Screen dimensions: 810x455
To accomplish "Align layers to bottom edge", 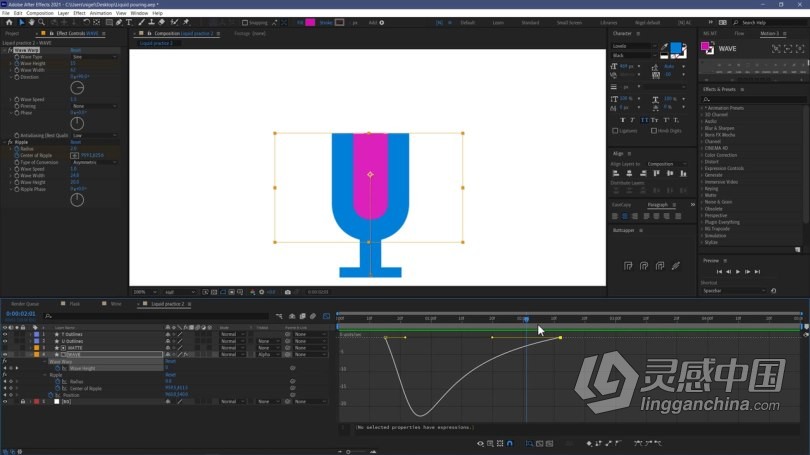I will pyautogui.click(x=683, y=174).
